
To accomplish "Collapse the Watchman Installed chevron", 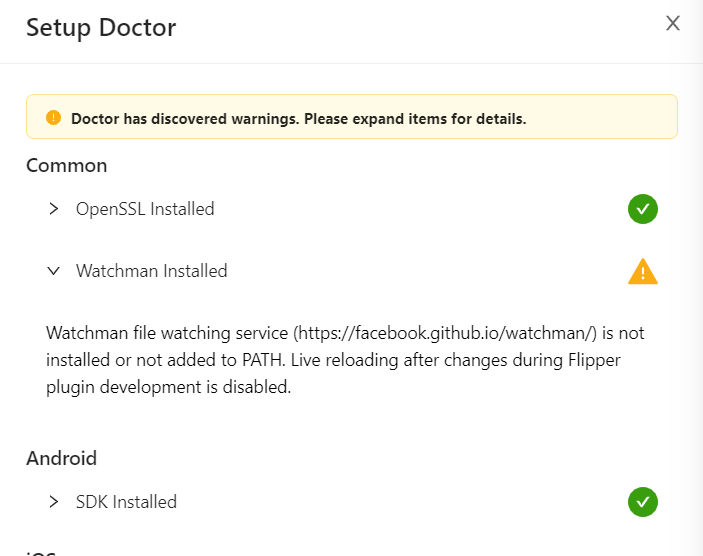I will (54, 271).
